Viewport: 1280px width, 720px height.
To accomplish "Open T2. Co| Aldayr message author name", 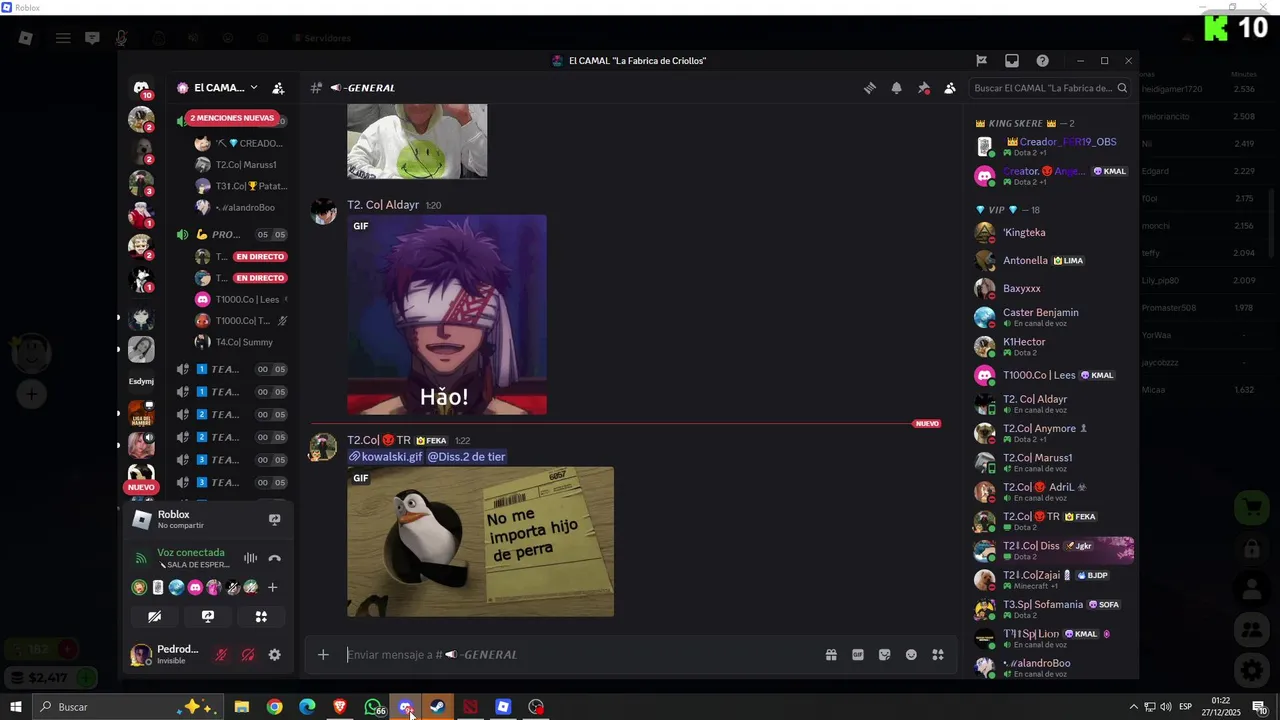I will click(x=383, y=205).
